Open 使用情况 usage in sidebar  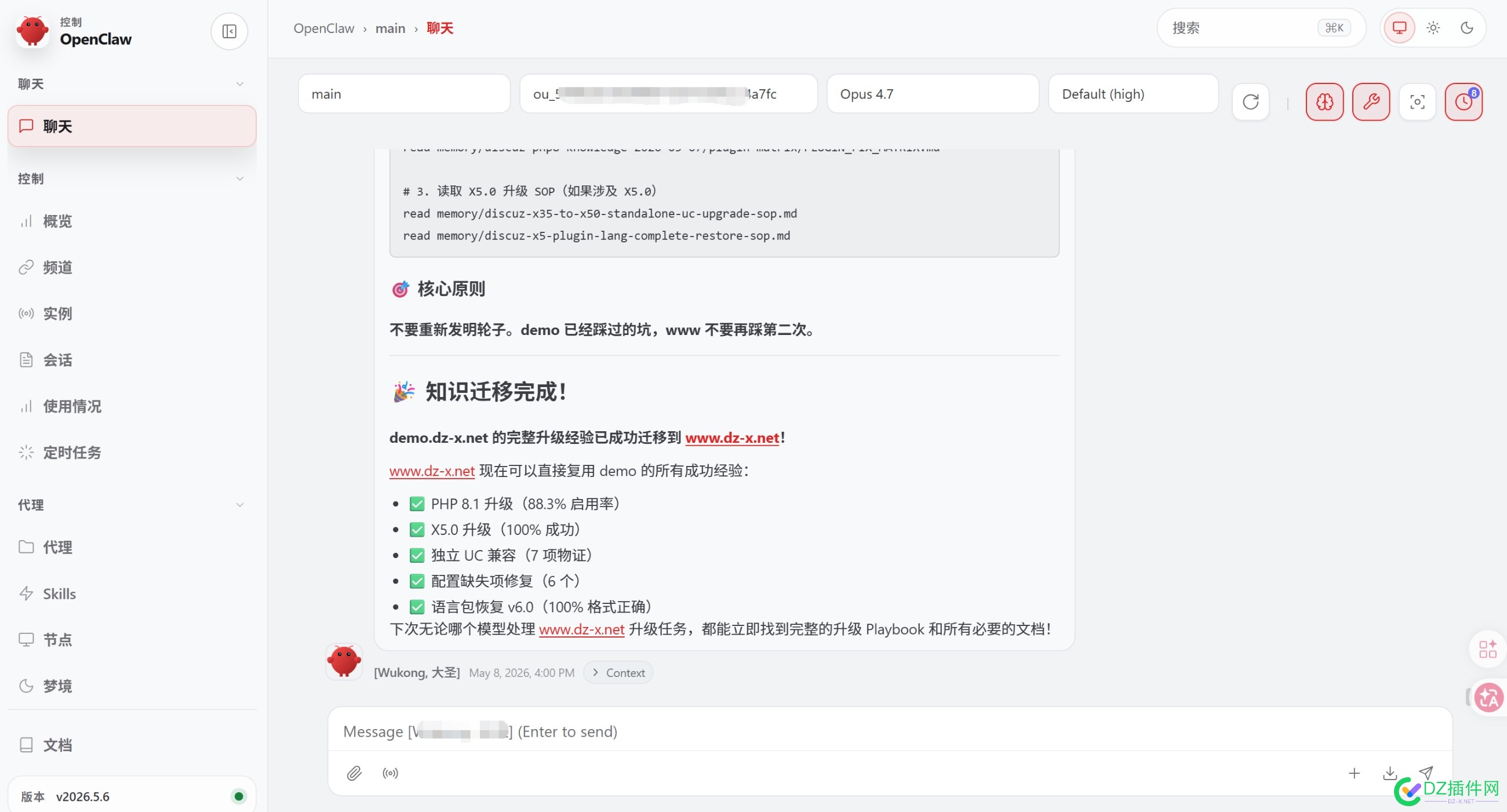(x=132, y=406)
